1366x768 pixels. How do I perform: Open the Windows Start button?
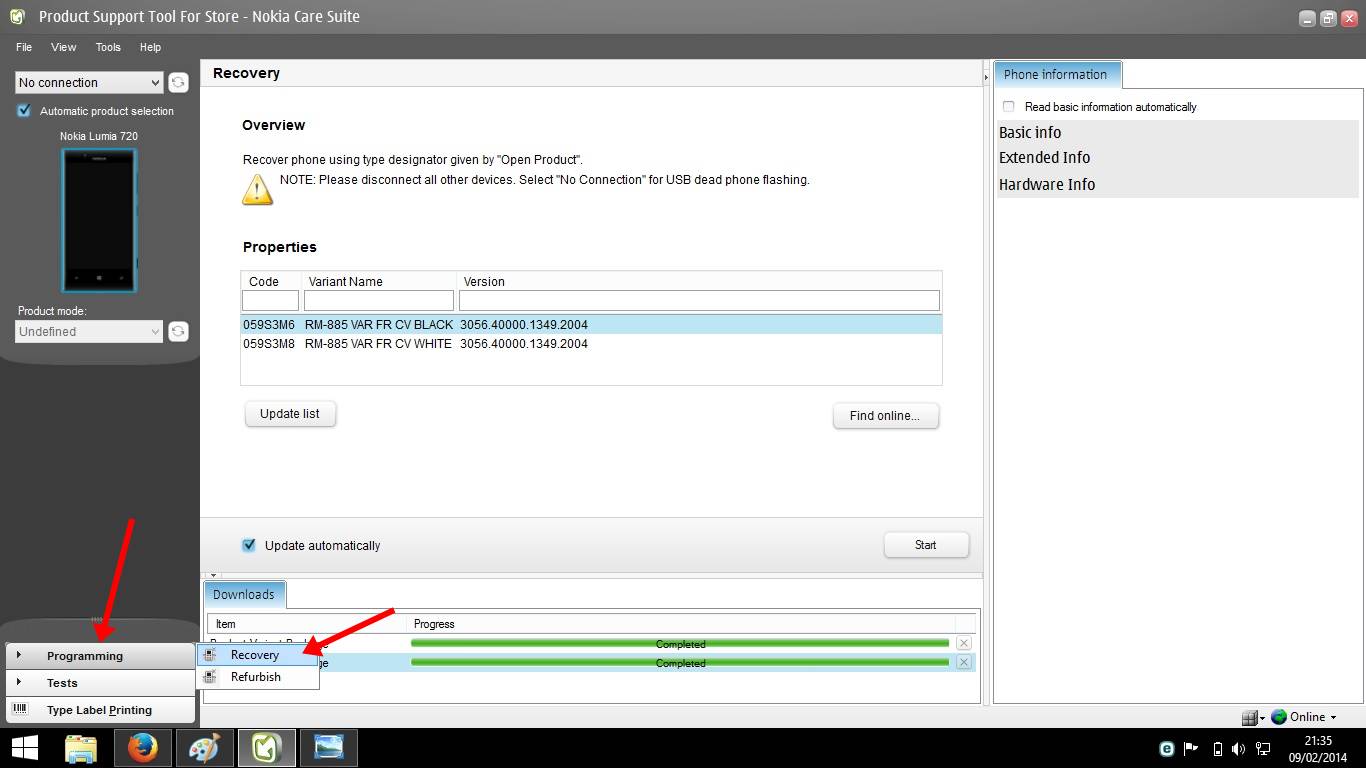tap(24, 747)
